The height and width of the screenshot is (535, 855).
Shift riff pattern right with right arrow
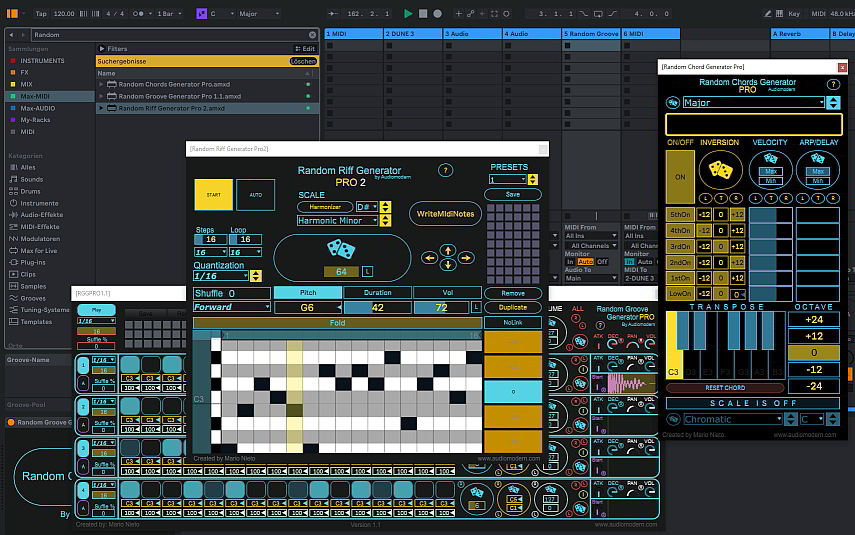(x=466, y=258)
